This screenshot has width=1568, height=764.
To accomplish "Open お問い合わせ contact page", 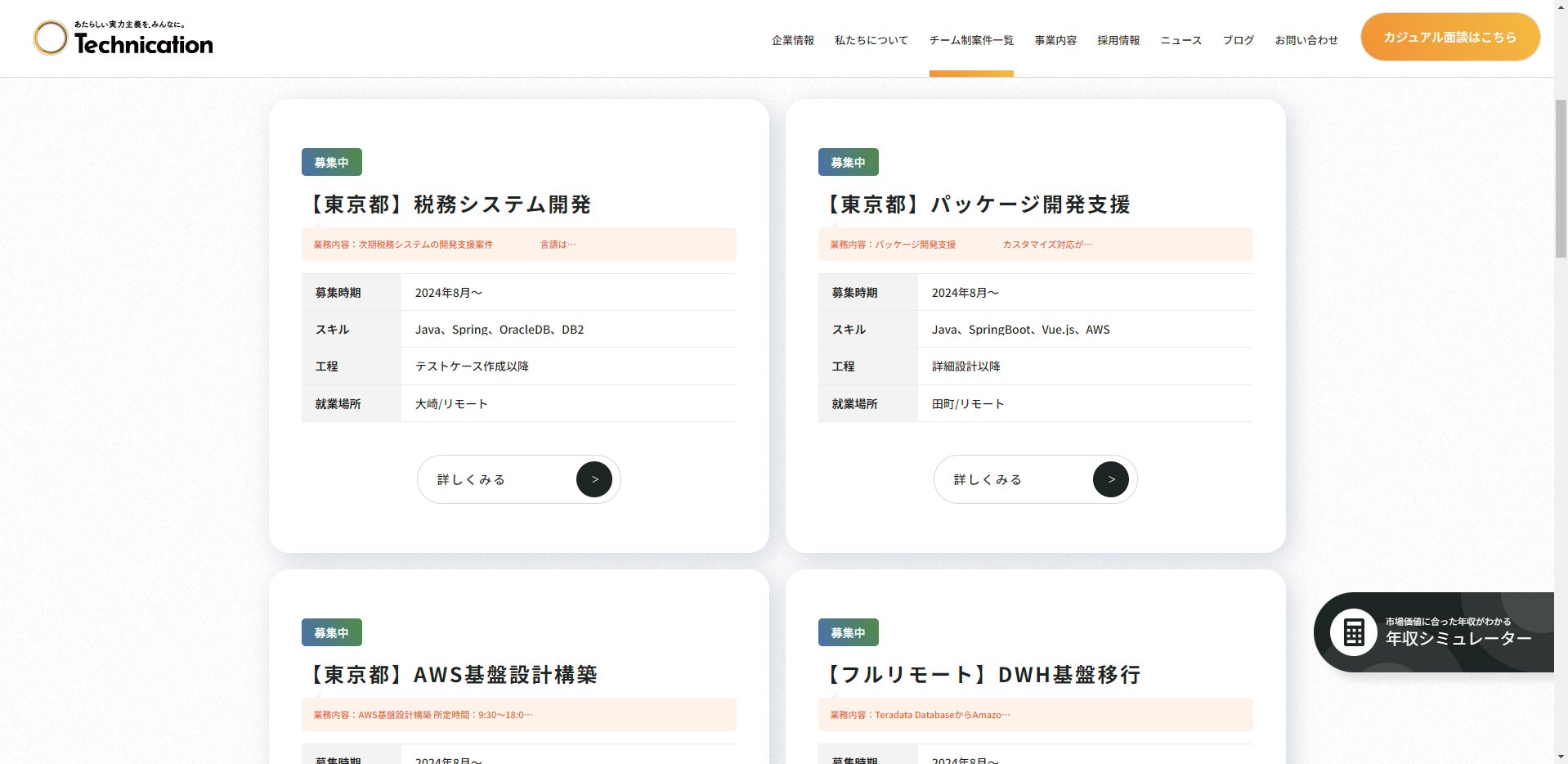I will click(x=1306, y=40).
